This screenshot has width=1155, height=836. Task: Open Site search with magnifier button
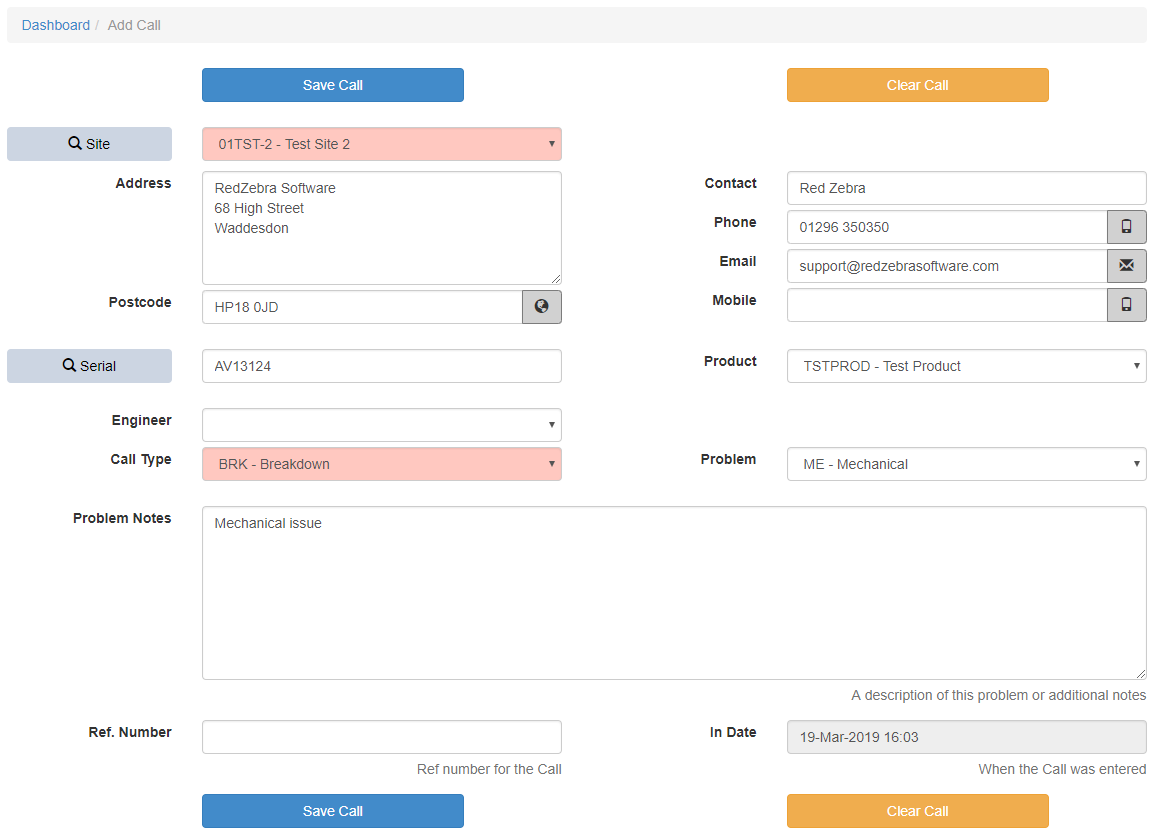(89, 144)
